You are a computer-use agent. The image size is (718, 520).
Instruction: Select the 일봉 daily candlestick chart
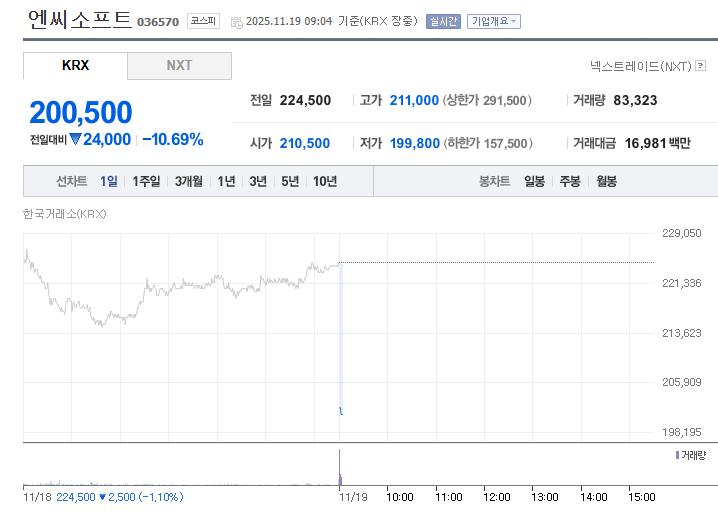534,181
